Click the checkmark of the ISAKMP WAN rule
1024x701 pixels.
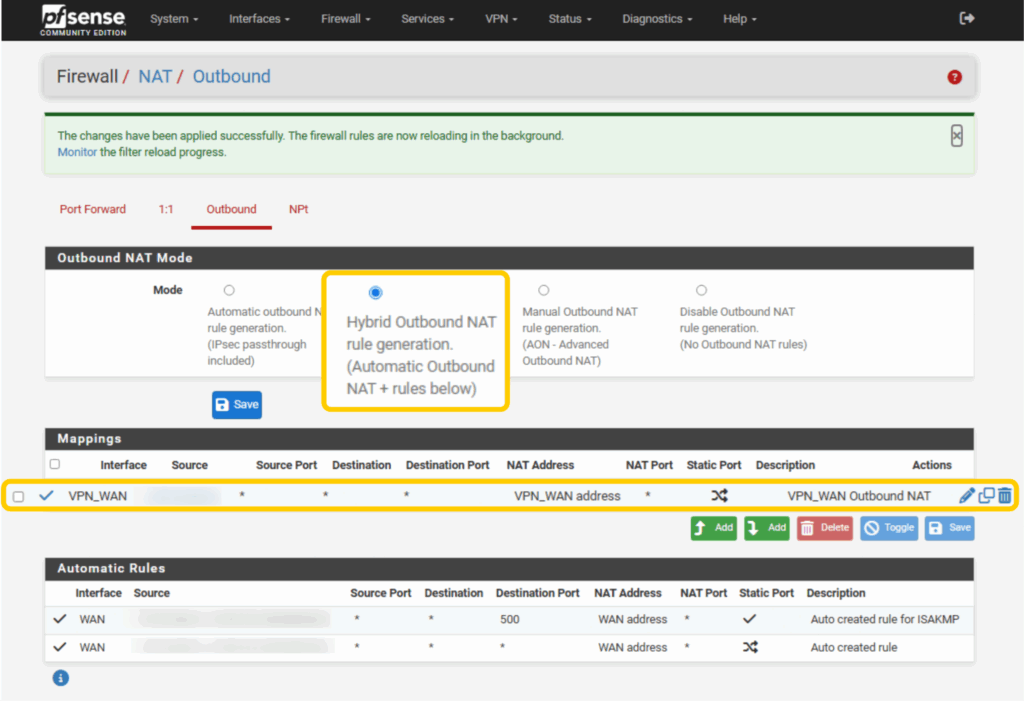[60, 618]
